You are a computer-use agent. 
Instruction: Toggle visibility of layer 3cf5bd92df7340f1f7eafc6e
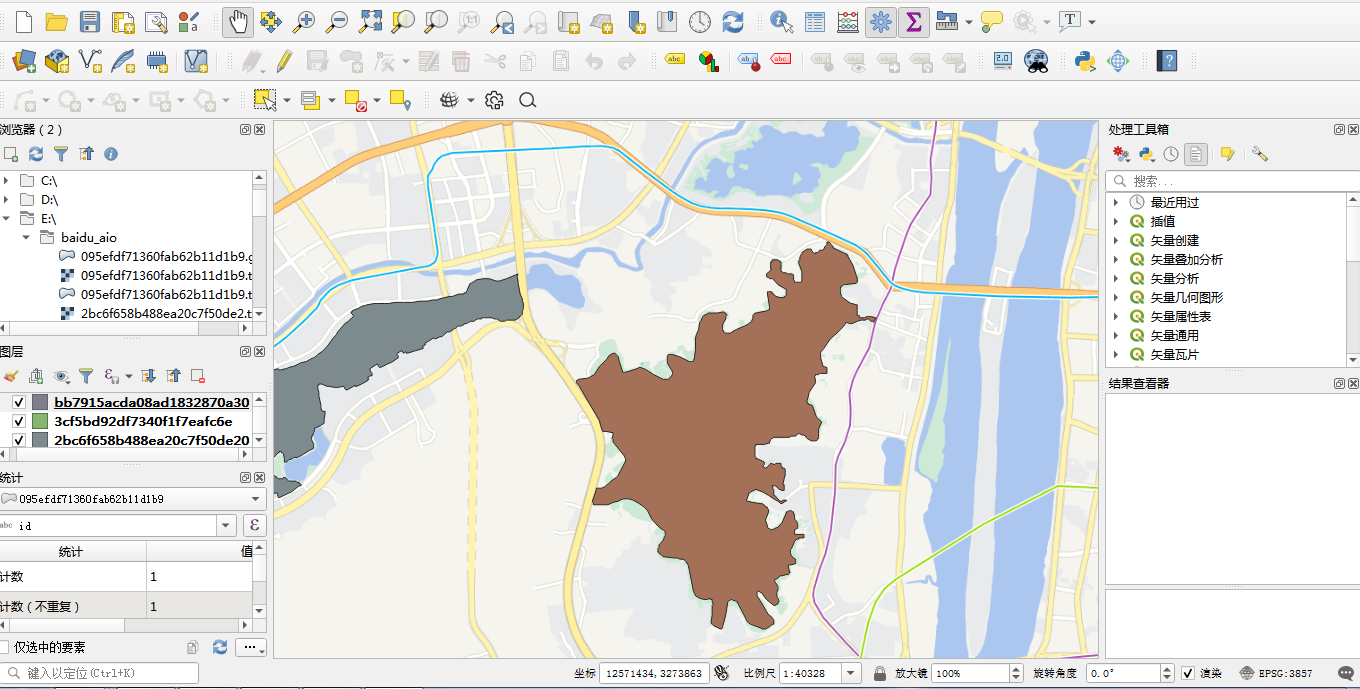18,421
